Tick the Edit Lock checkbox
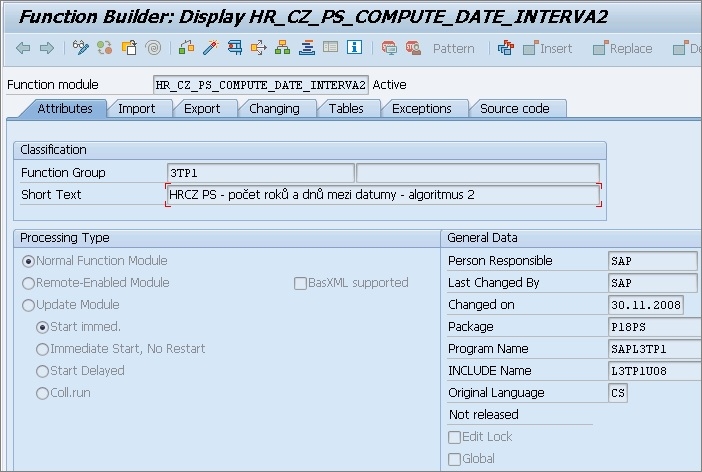 coord(455,437)
